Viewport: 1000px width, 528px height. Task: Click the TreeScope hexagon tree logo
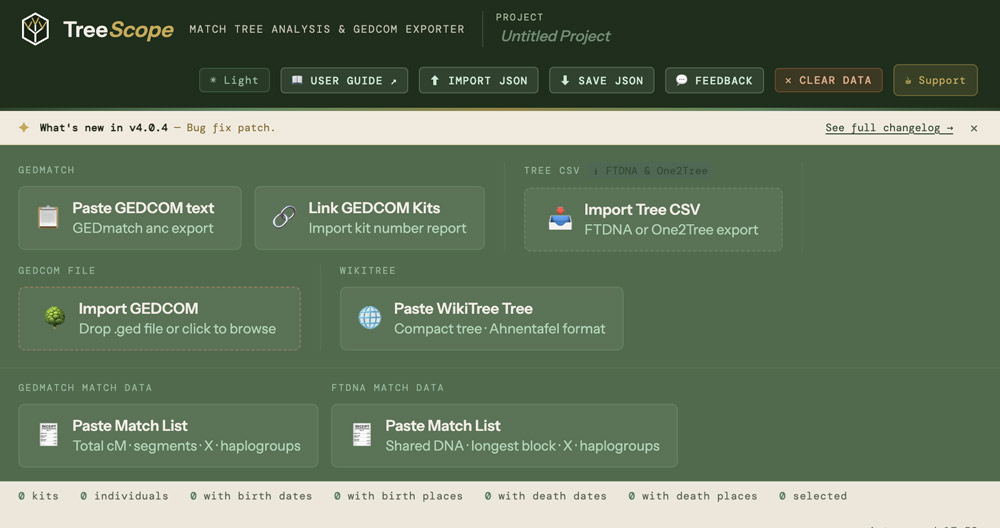point(35,29)
